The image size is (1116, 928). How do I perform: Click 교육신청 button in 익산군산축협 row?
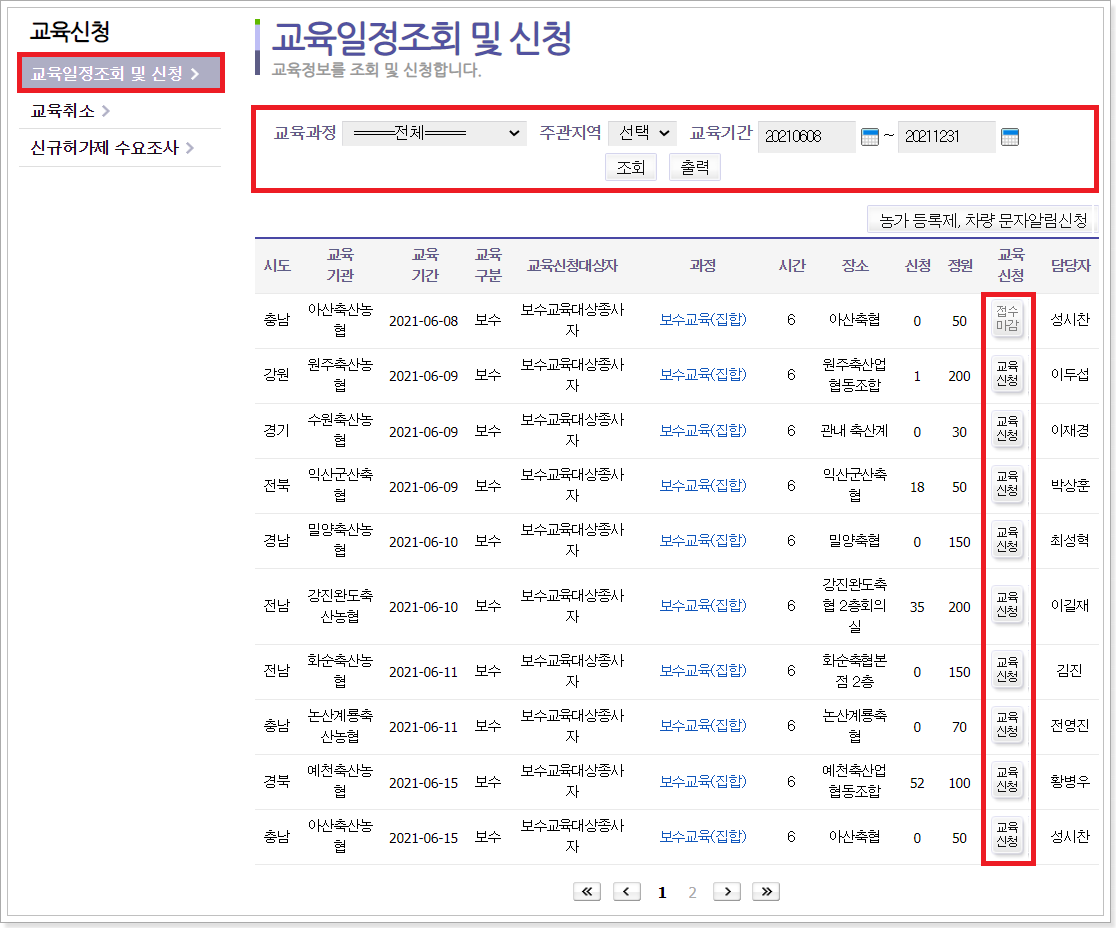[x=1007, y=484]
